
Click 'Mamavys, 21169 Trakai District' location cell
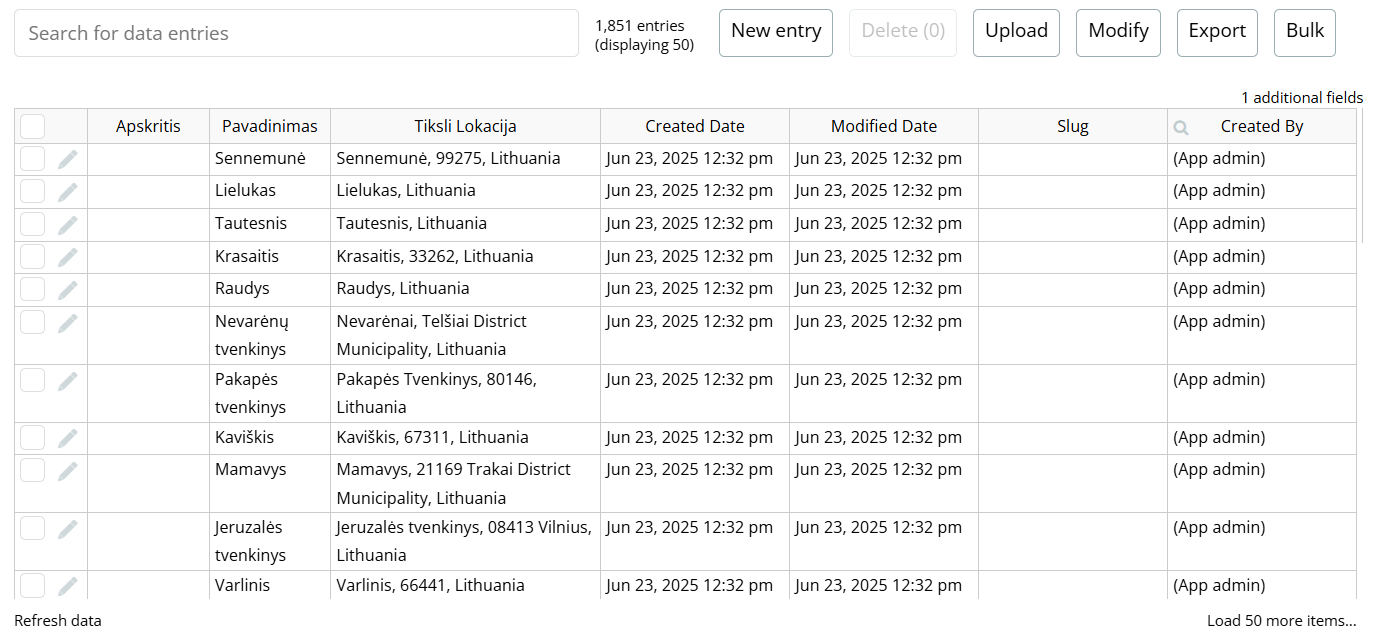pyautogui.click(x=465, y=483)
